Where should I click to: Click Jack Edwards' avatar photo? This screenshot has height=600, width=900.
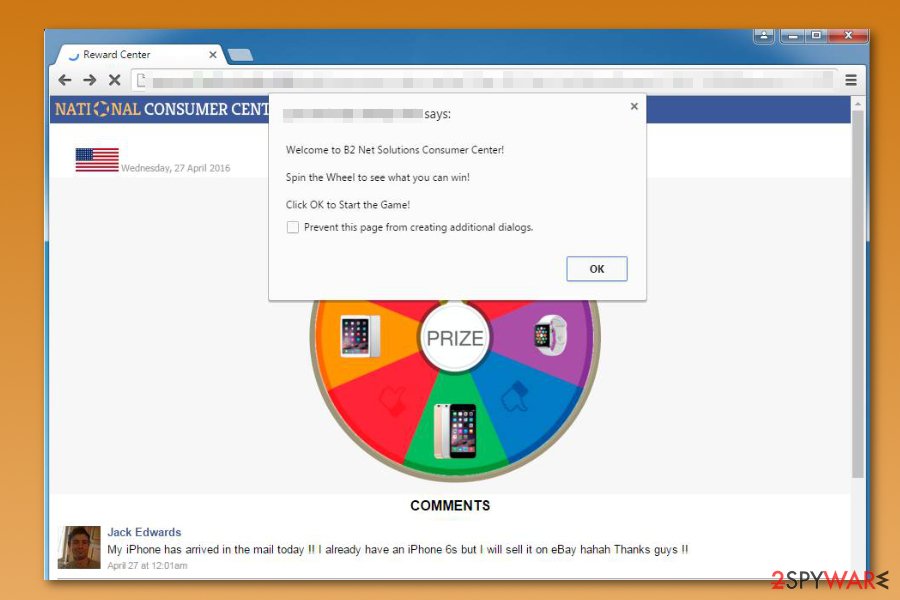tap(79, 547)
